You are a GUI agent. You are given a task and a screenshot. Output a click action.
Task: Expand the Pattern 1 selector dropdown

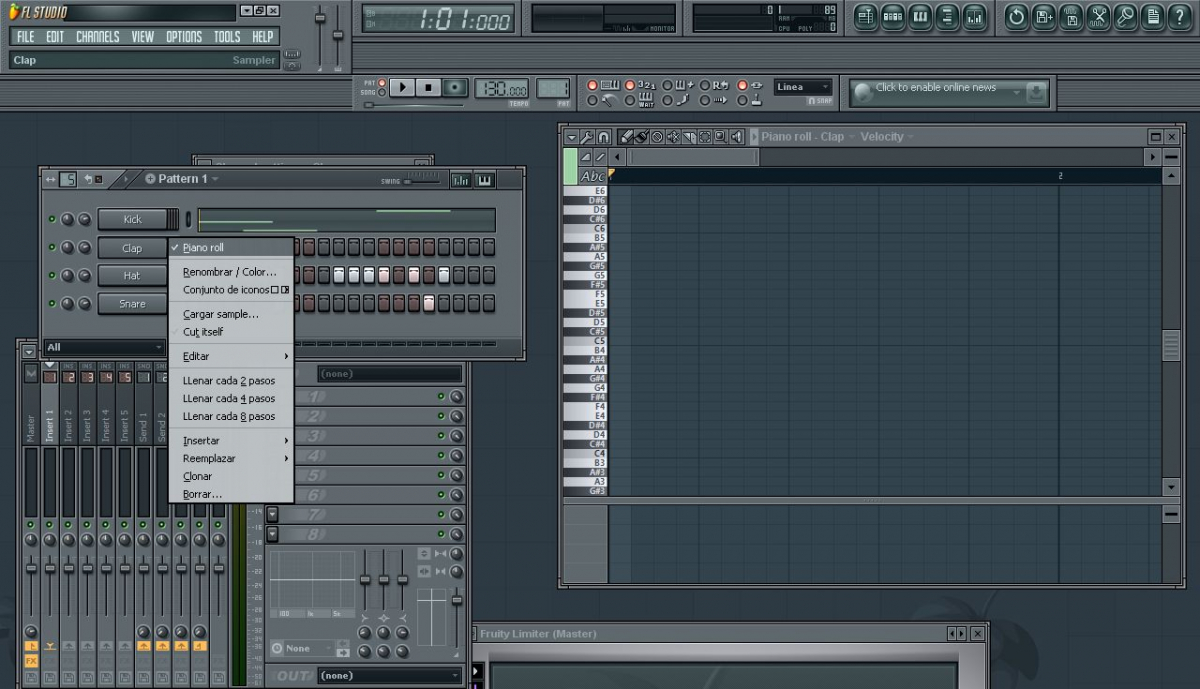215,179
